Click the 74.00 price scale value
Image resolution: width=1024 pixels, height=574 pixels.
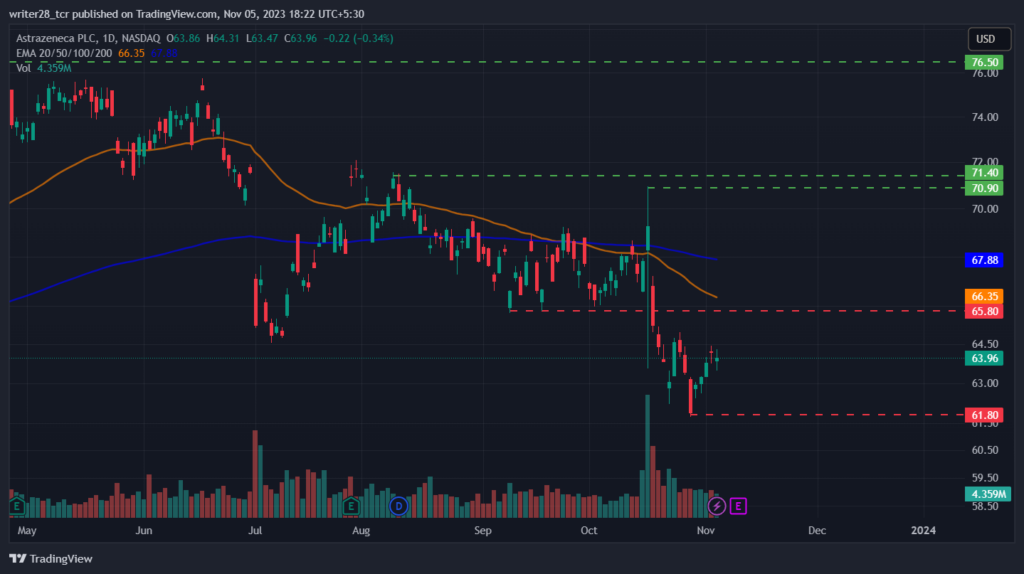click(x=985, y=118)
